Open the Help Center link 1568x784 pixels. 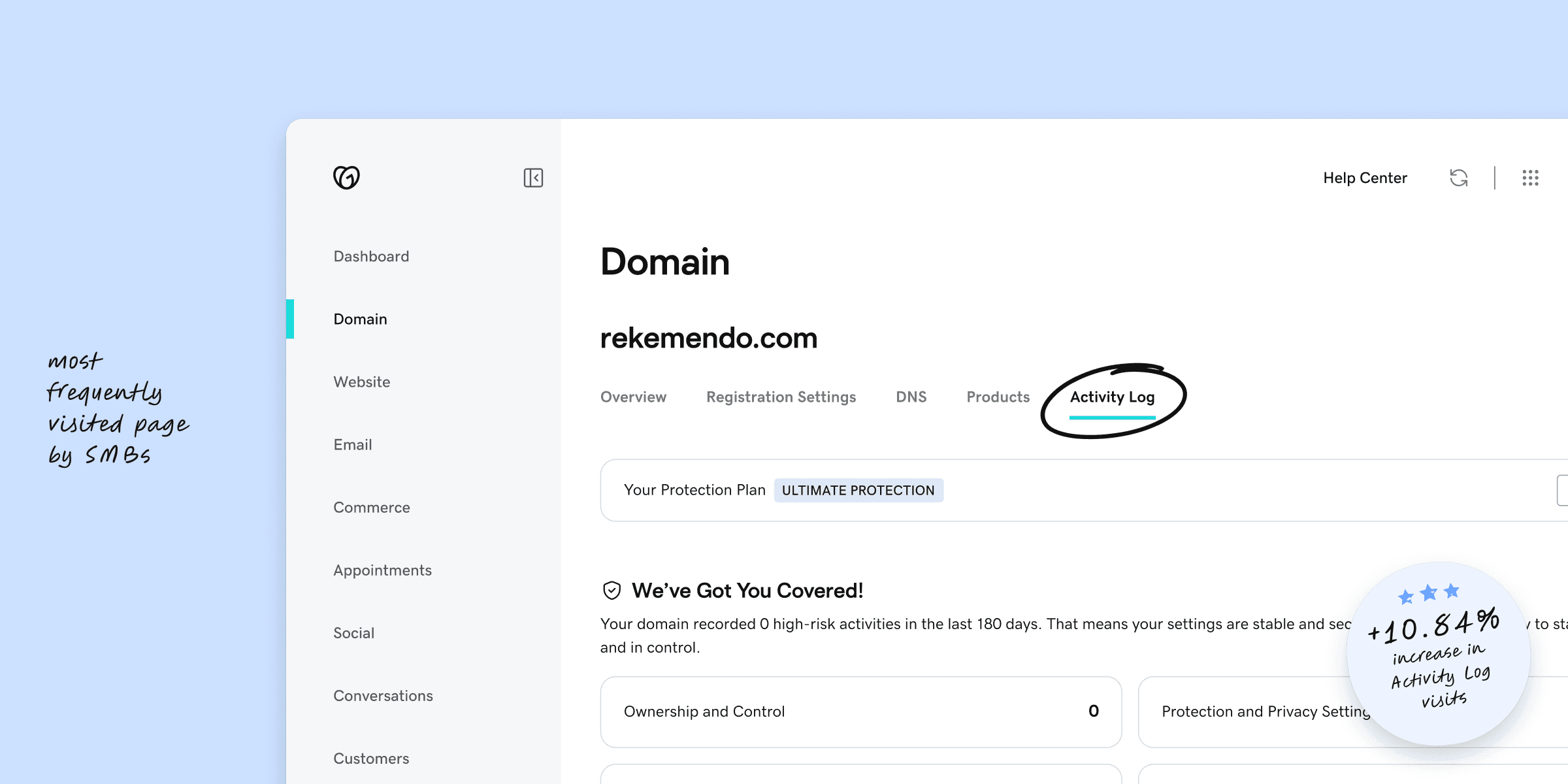[1365, 178]
